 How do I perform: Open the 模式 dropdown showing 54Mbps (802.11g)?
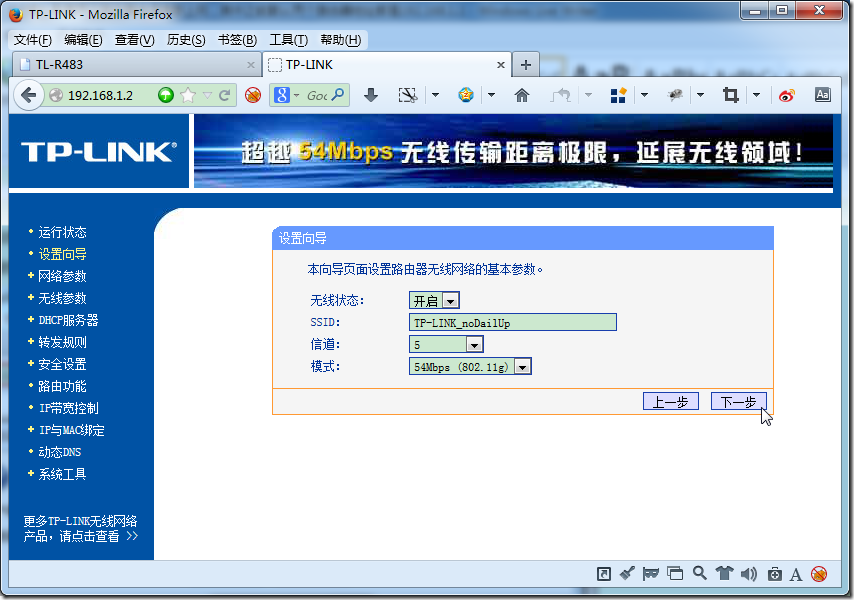pos(470,366)
